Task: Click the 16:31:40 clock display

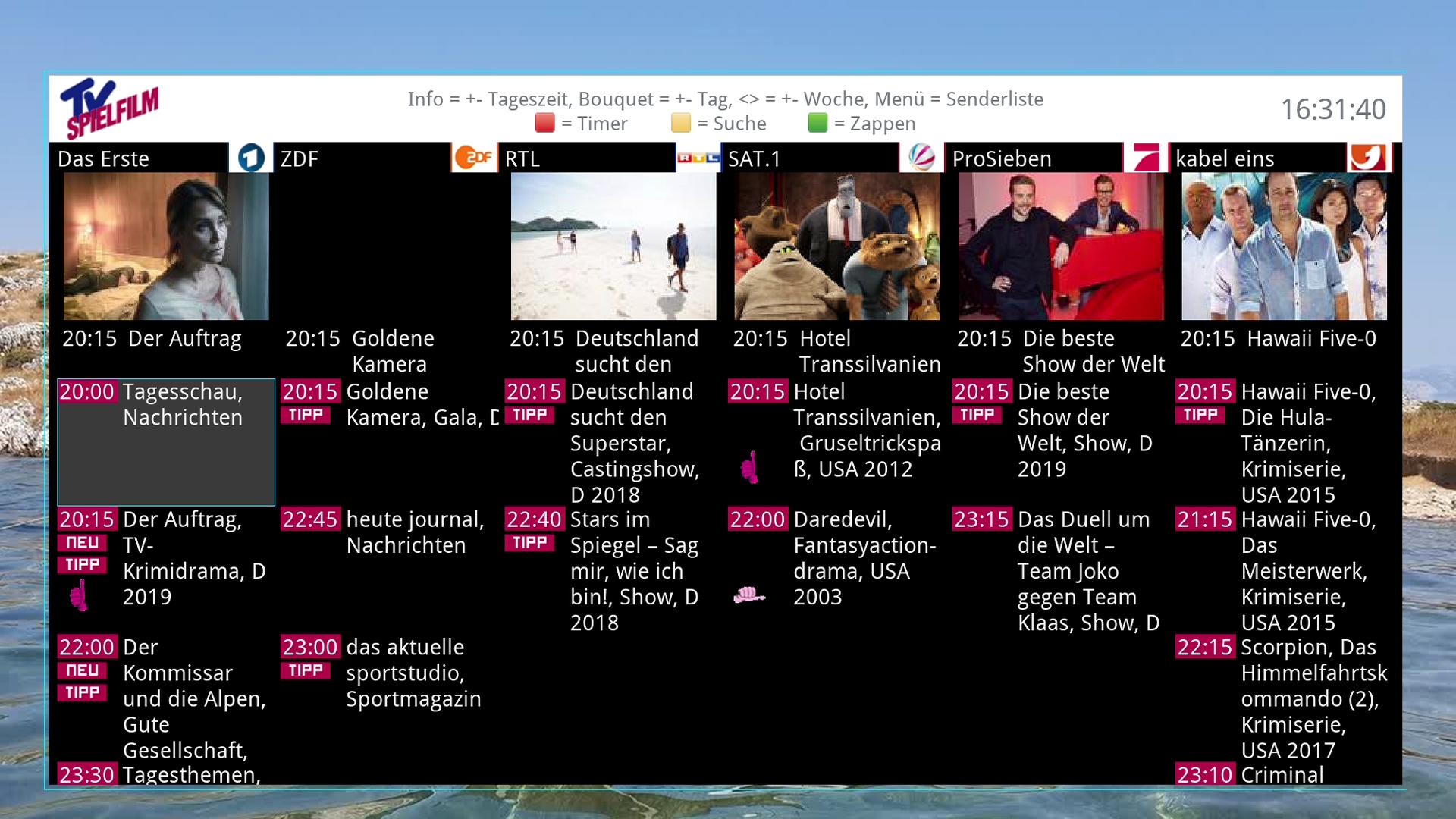Action: 1333,109
